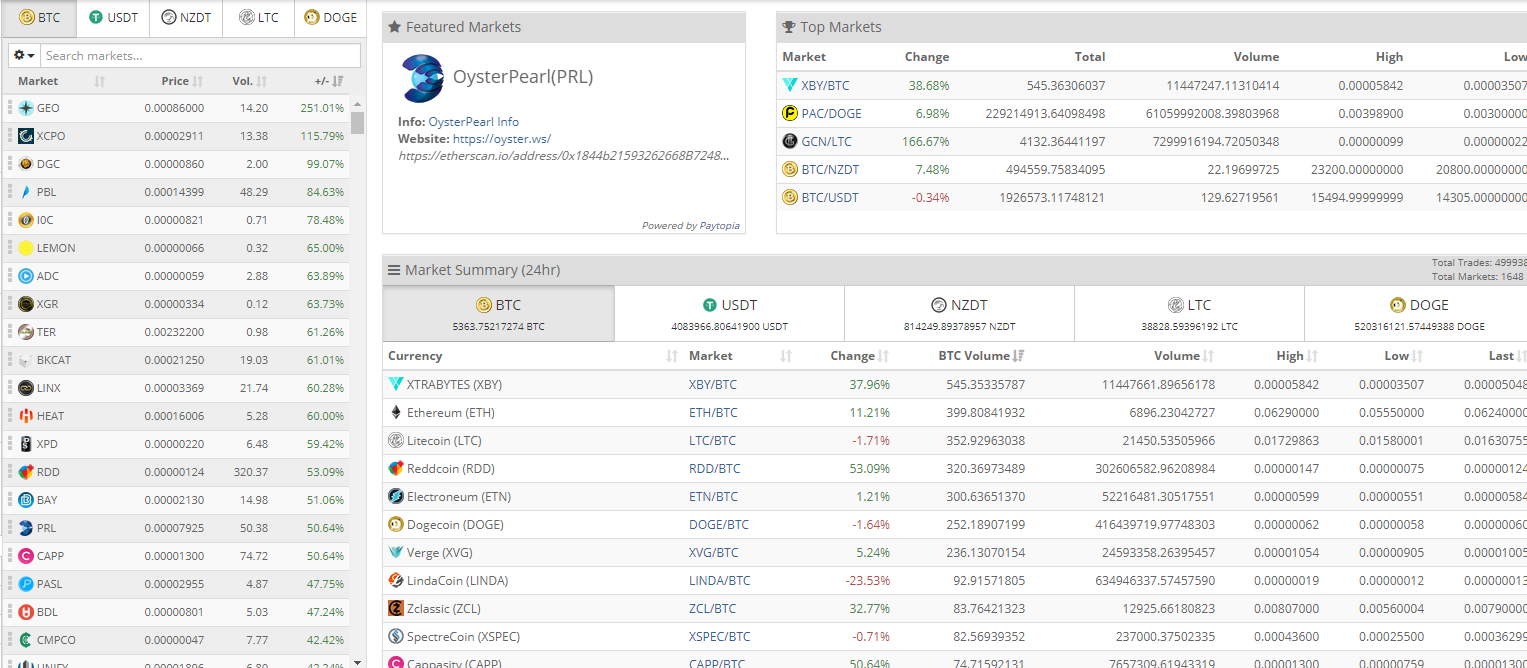Click the BTC/NZDT row in Top Markets
The width and height of the screenshot is (1527, 668).
pos(1154,170)
